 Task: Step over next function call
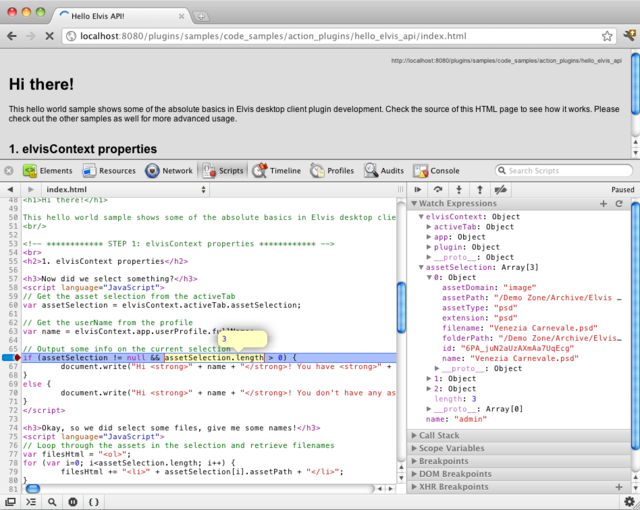tap(438, 189)
